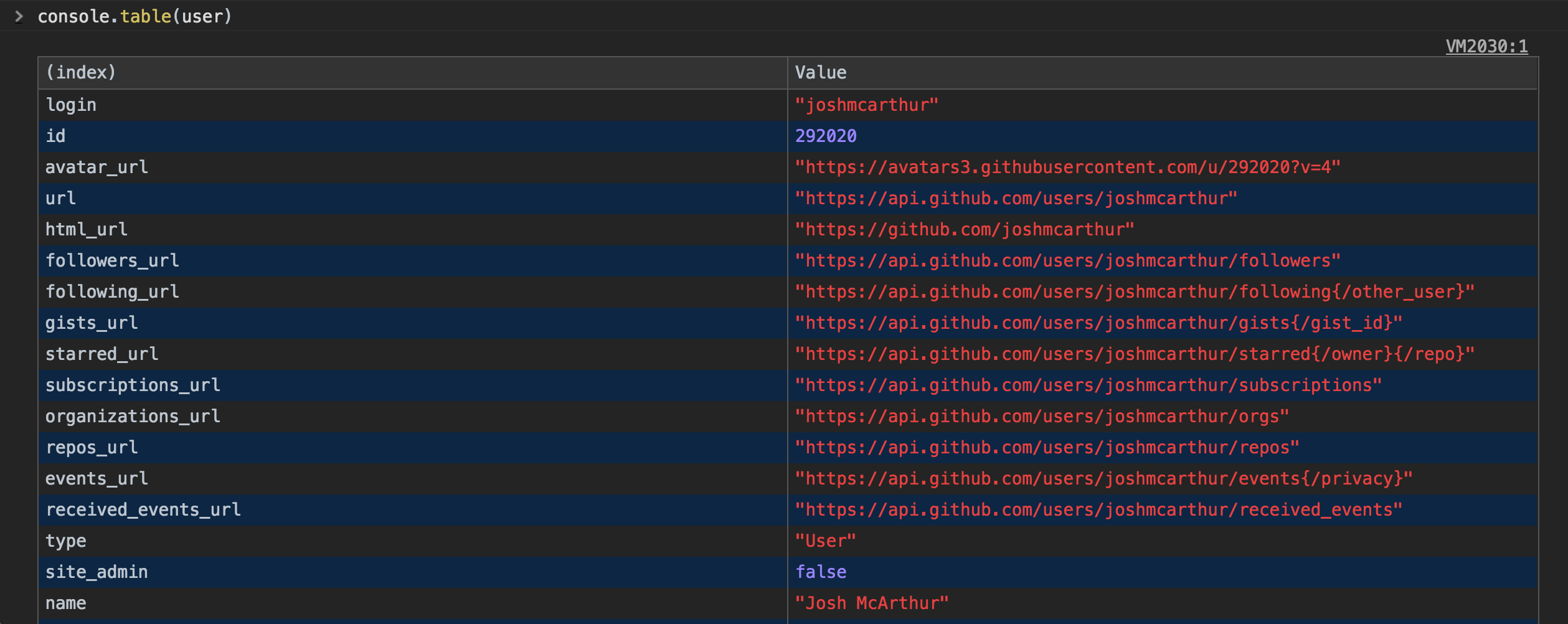
Task: Select the URL value ending in gists{/gist_id}
Action: coord(1098,323)
